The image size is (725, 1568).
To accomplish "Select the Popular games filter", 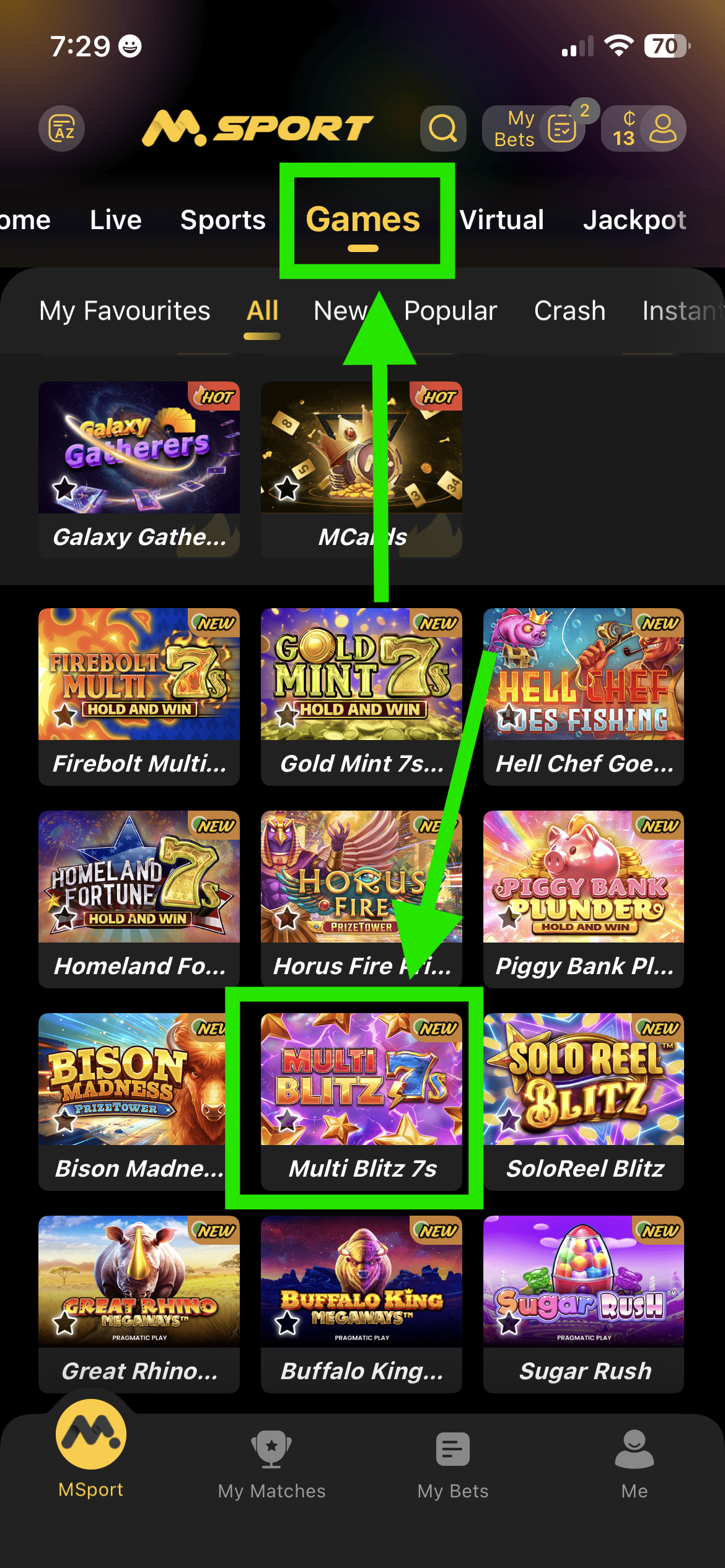I will tap(450, 311).
